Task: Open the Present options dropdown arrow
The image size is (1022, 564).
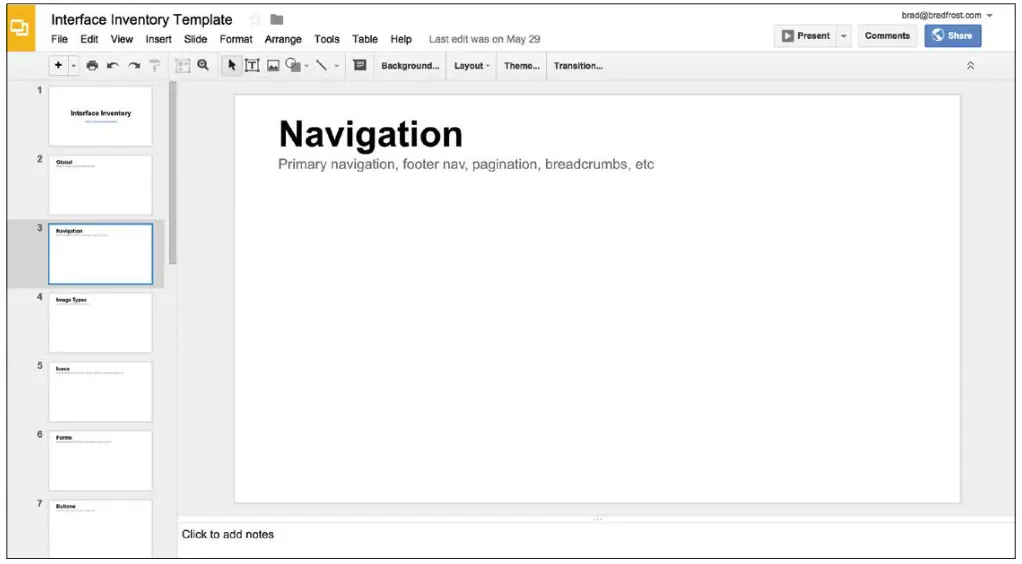Action: pyautogui.click(x=843, y=36)
